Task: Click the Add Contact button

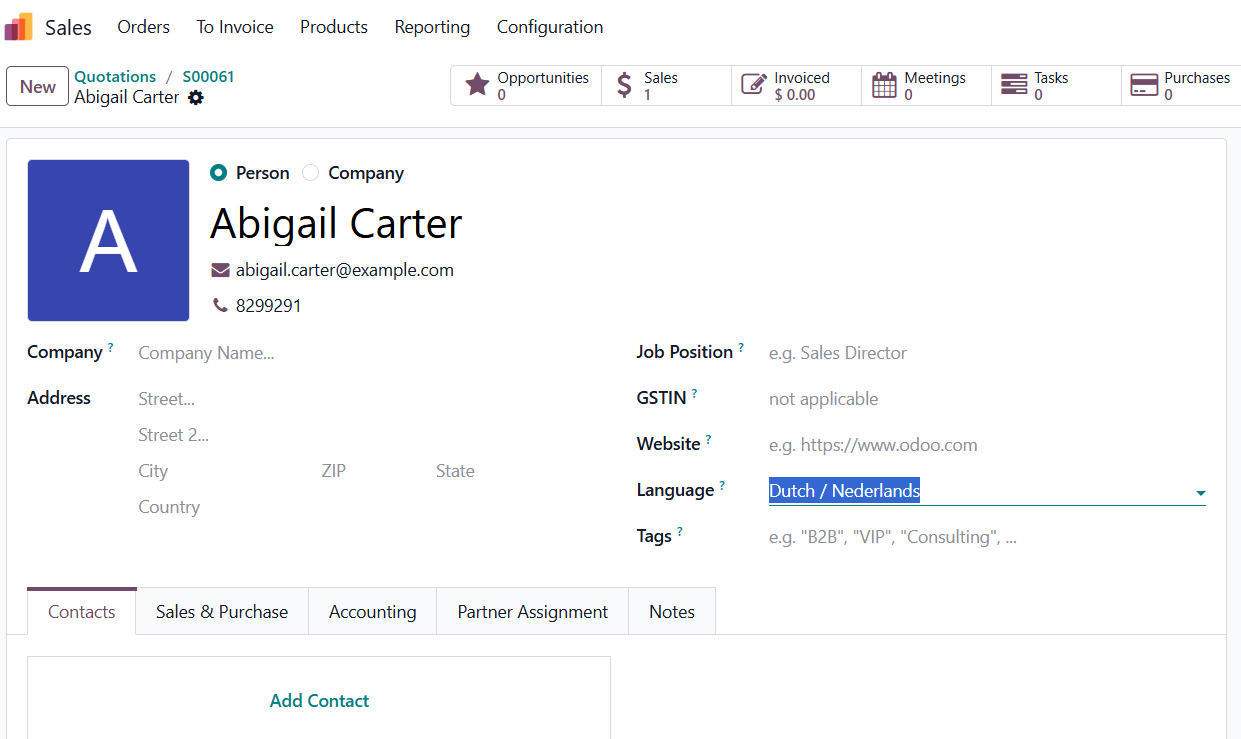Action: (x=319, y=701)
